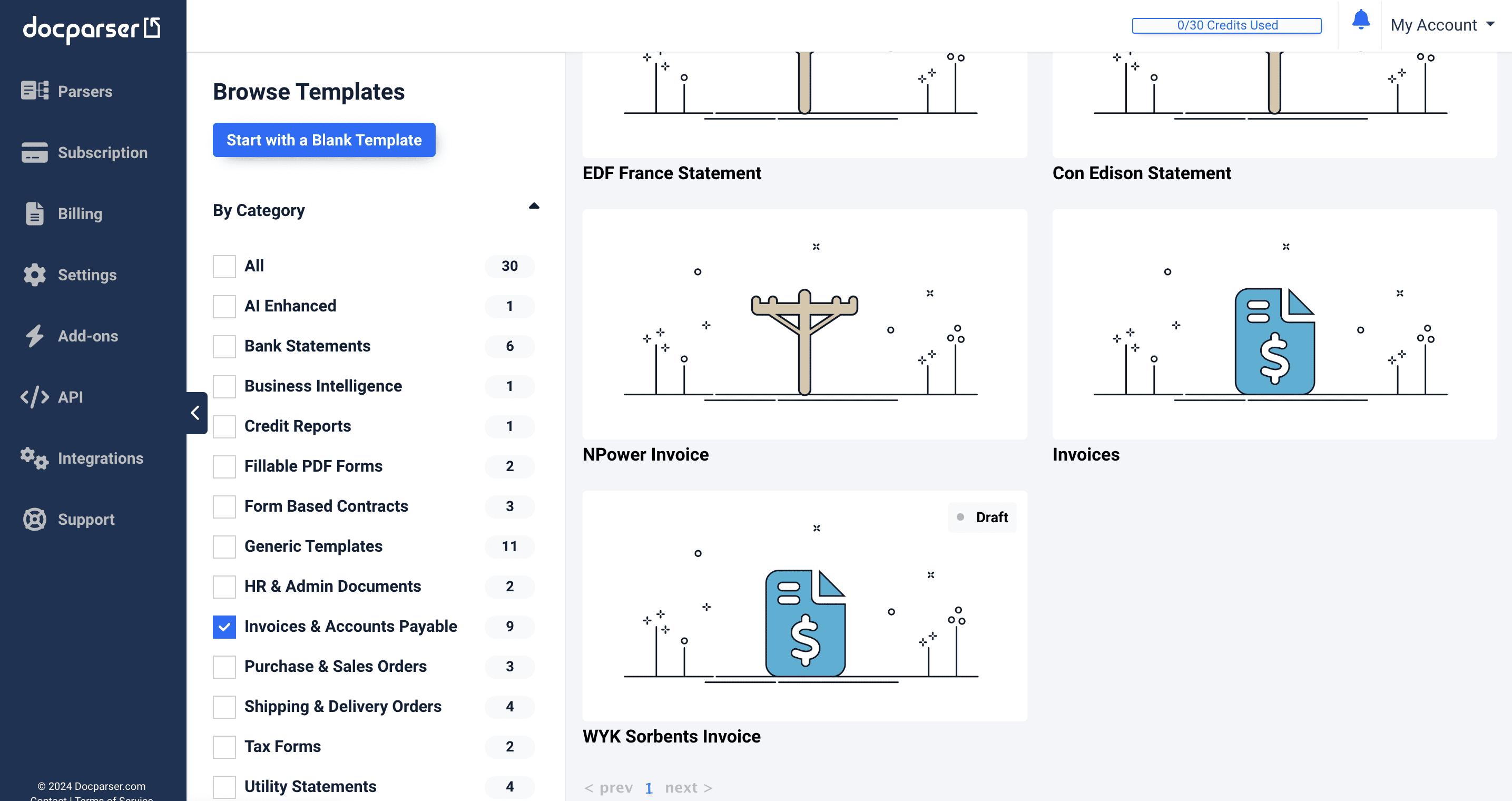Open the Parsers section
This screenshot has height=801, width=1512.
pyautogui.click(x=84, y=91)
